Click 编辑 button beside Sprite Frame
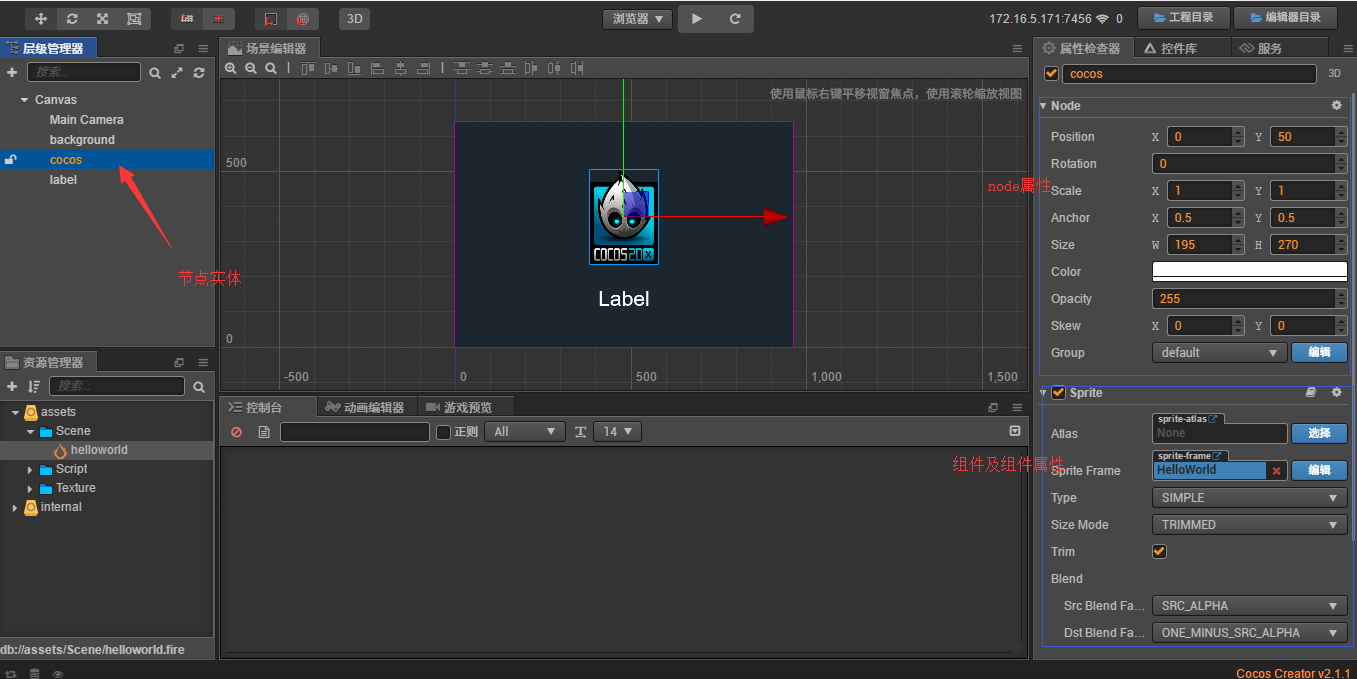1357x679 pixels. tap(1319, 470)
